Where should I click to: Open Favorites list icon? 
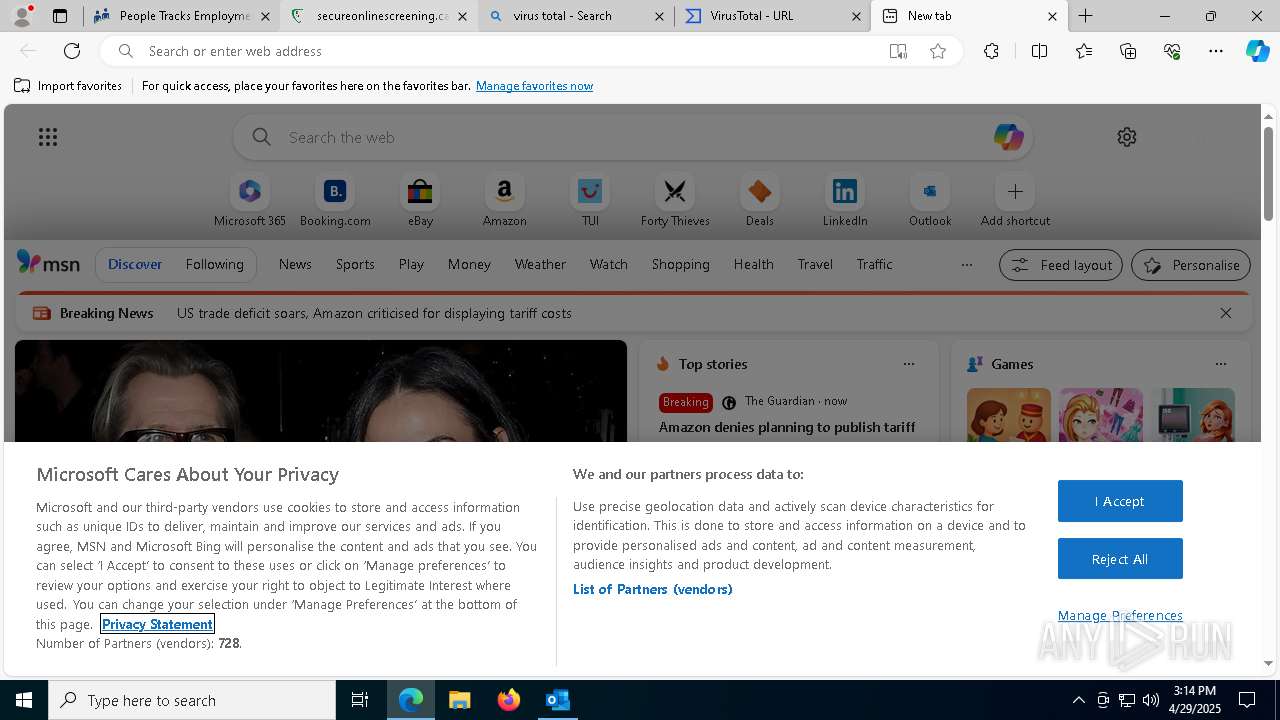(x=1084, y=51)
